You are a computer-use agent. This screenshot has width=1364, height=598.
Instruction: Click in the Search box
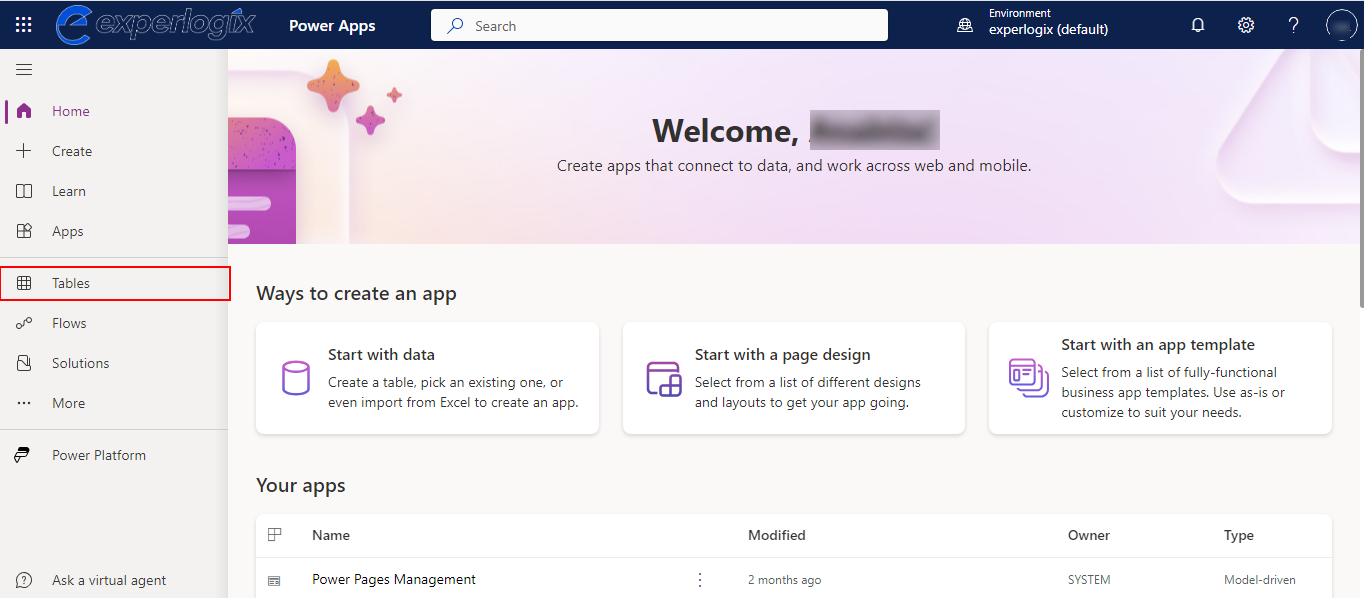[659, 26]
